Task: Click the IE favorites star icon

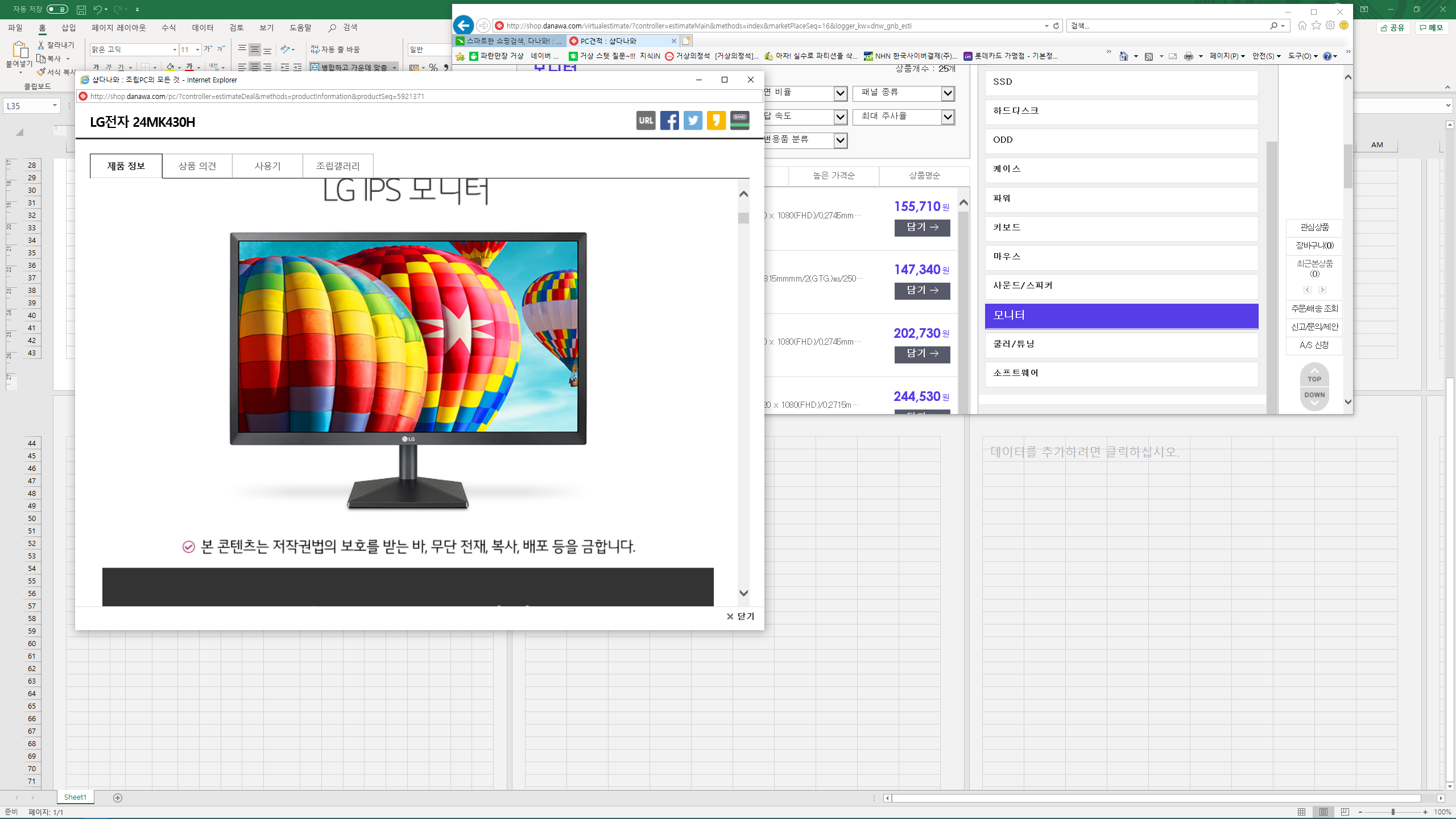Action: coord(1316,26)
